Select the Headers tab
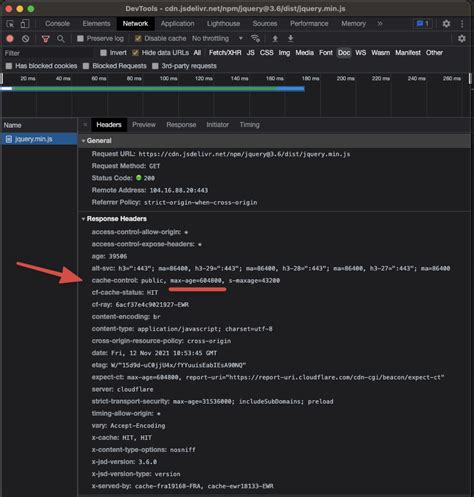Screen dimensions: 474x497 coord(109,125)
